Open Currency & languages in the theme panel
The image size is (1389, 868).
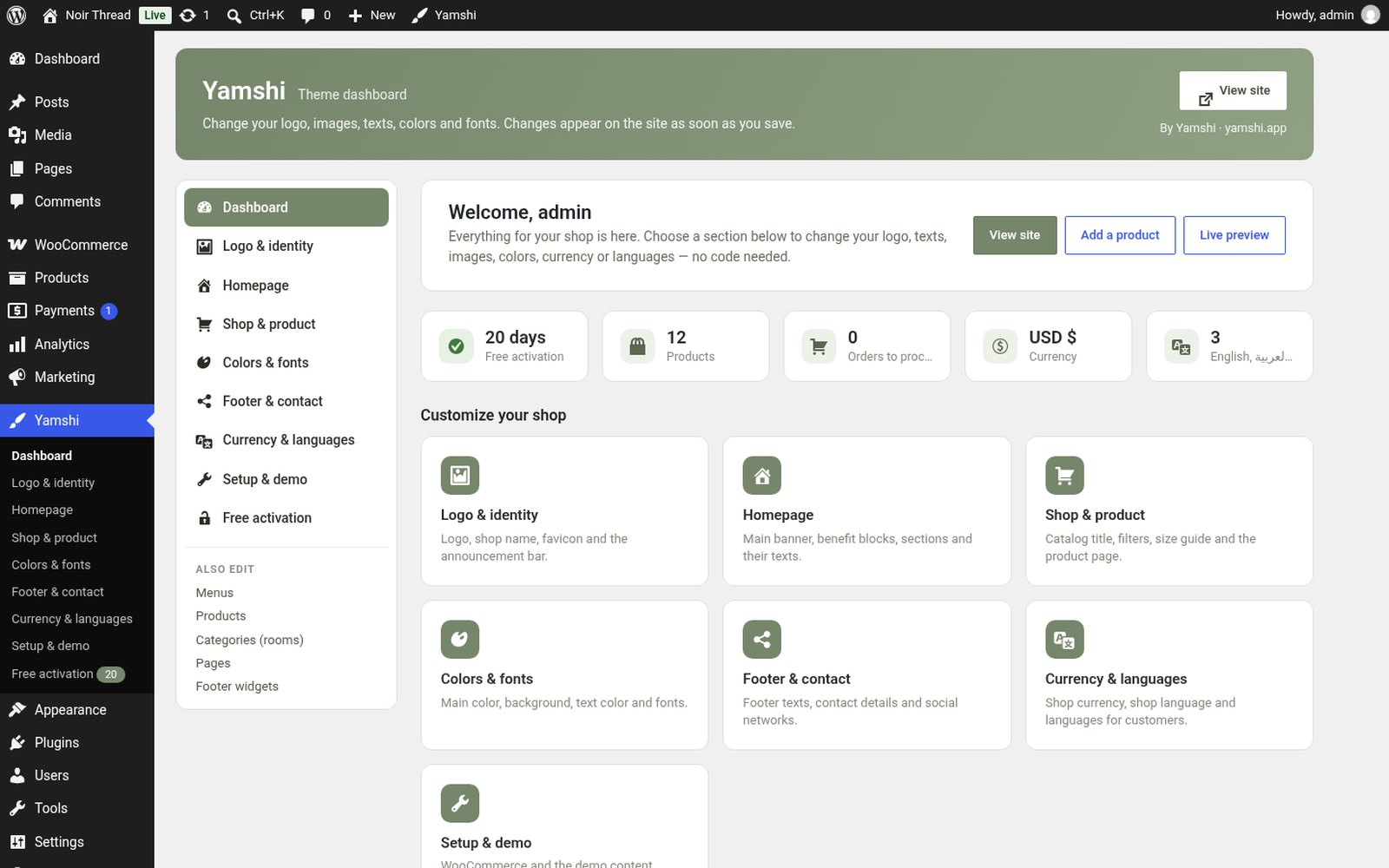click(x=286, y=440)
